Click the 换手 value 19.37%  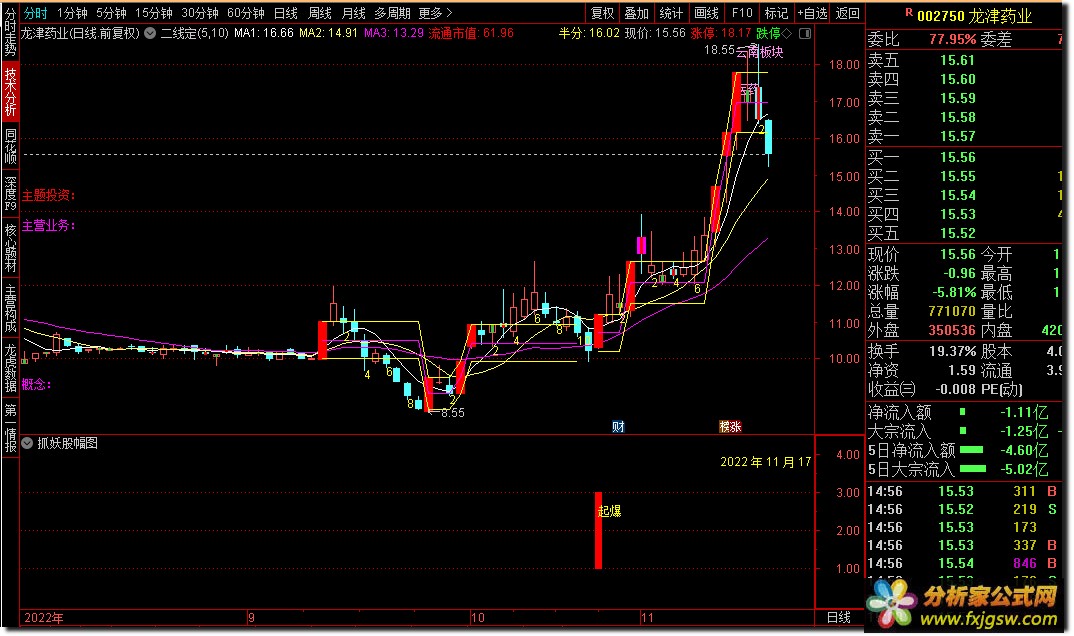[952, 352]
